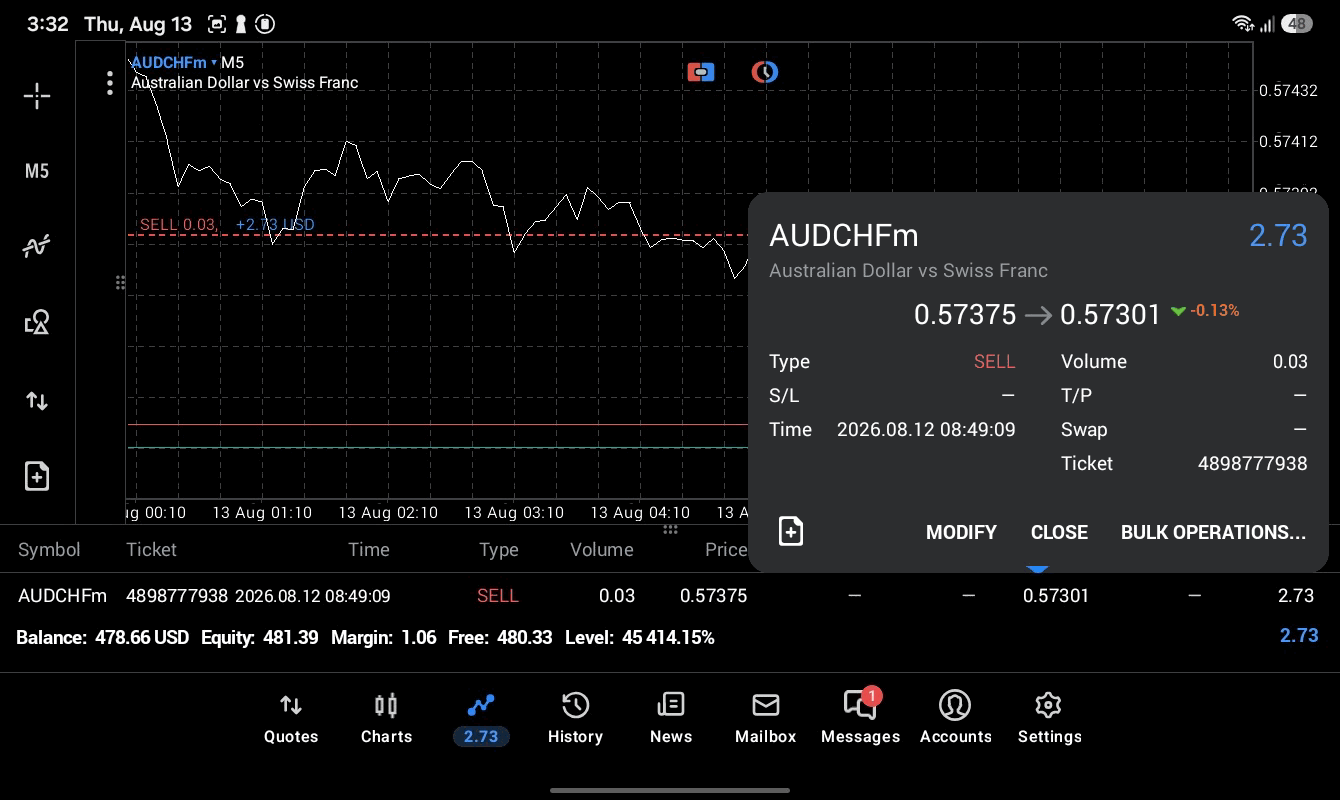Open the History tab
The height and width of the screenshot is (800, 1340).
tap(575, 719)
